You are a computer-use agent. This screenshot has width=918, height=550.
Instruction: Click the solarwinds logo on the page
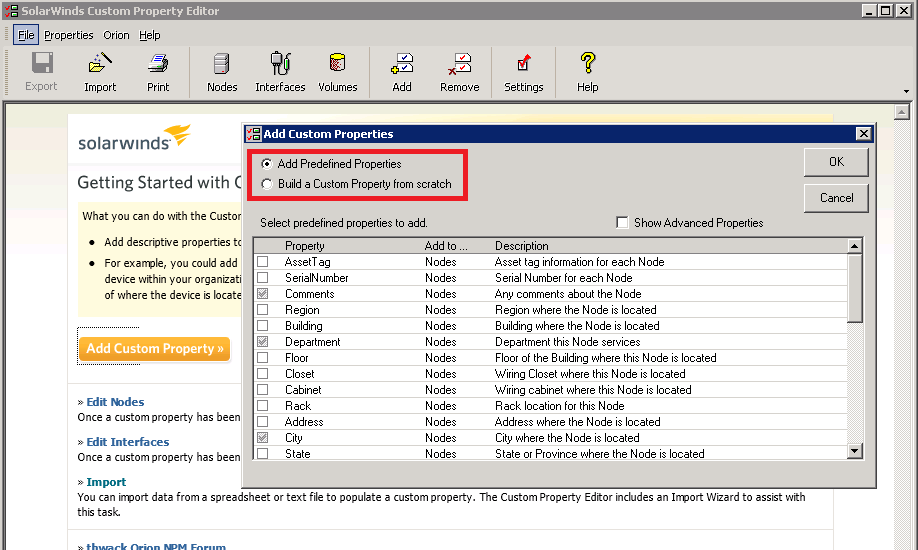pyautogui.click(x=135, y=138)
